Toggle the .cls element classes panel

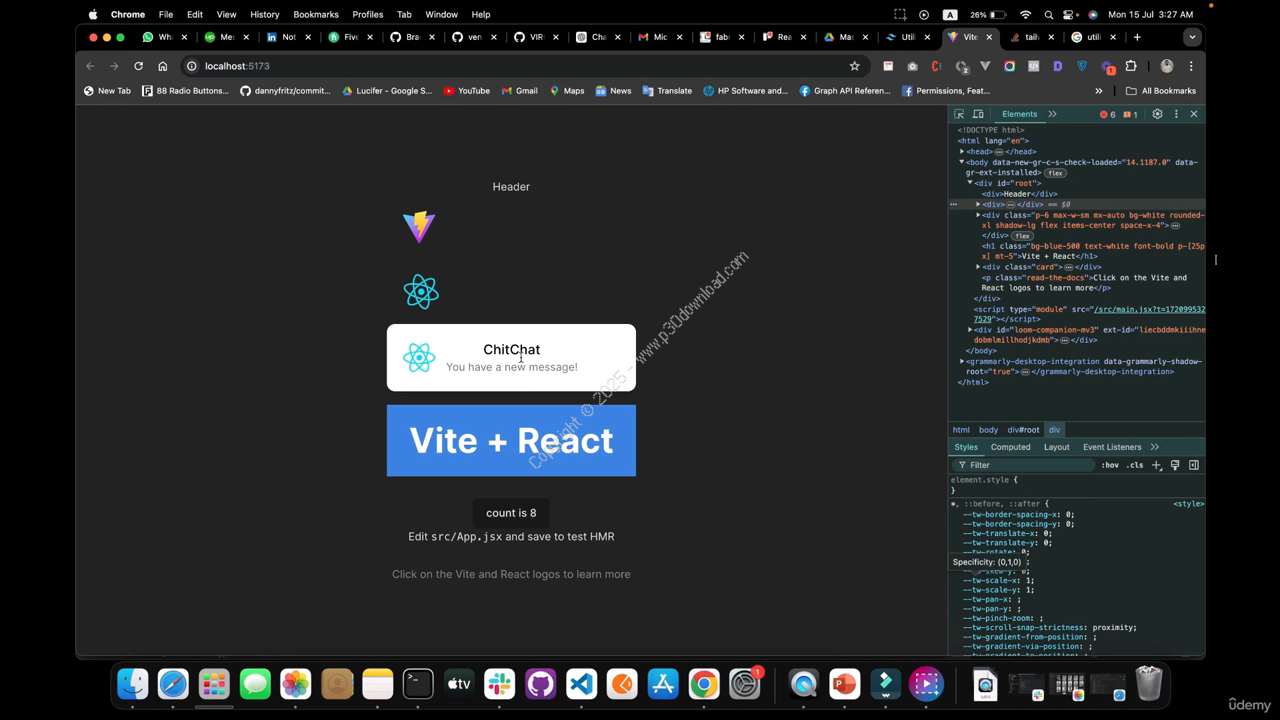pyautogui.click(x=1135, y=465)
